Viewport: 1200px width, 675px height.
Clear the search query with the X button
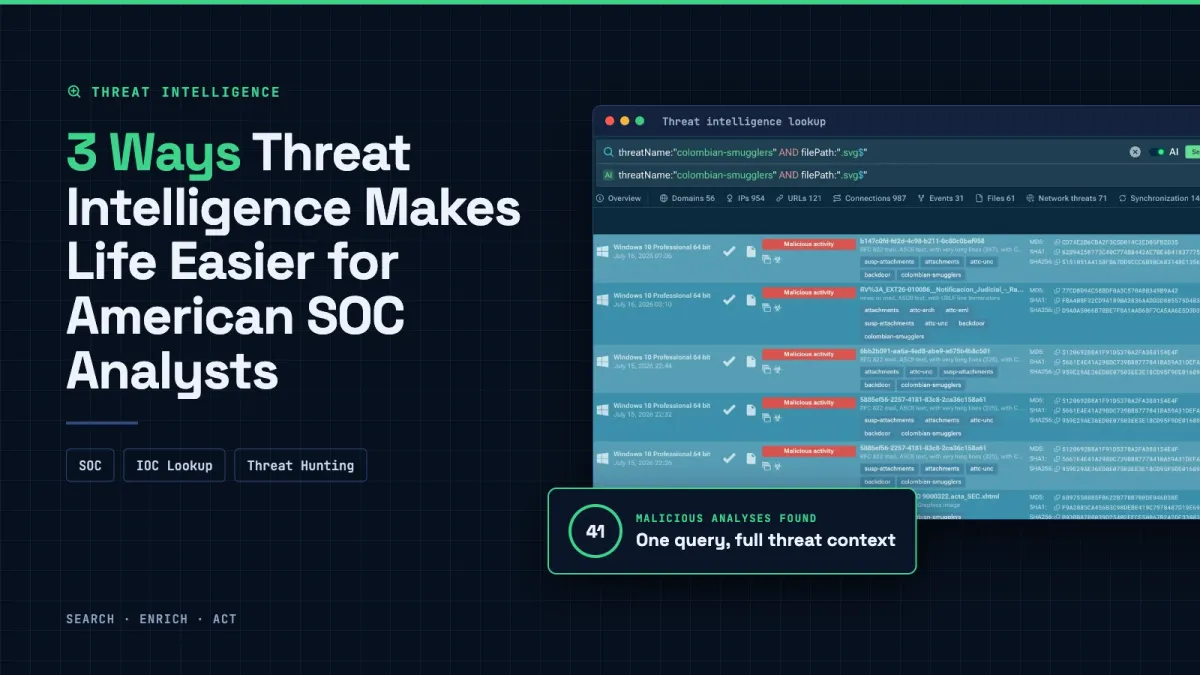click(x=1135, y=152)
